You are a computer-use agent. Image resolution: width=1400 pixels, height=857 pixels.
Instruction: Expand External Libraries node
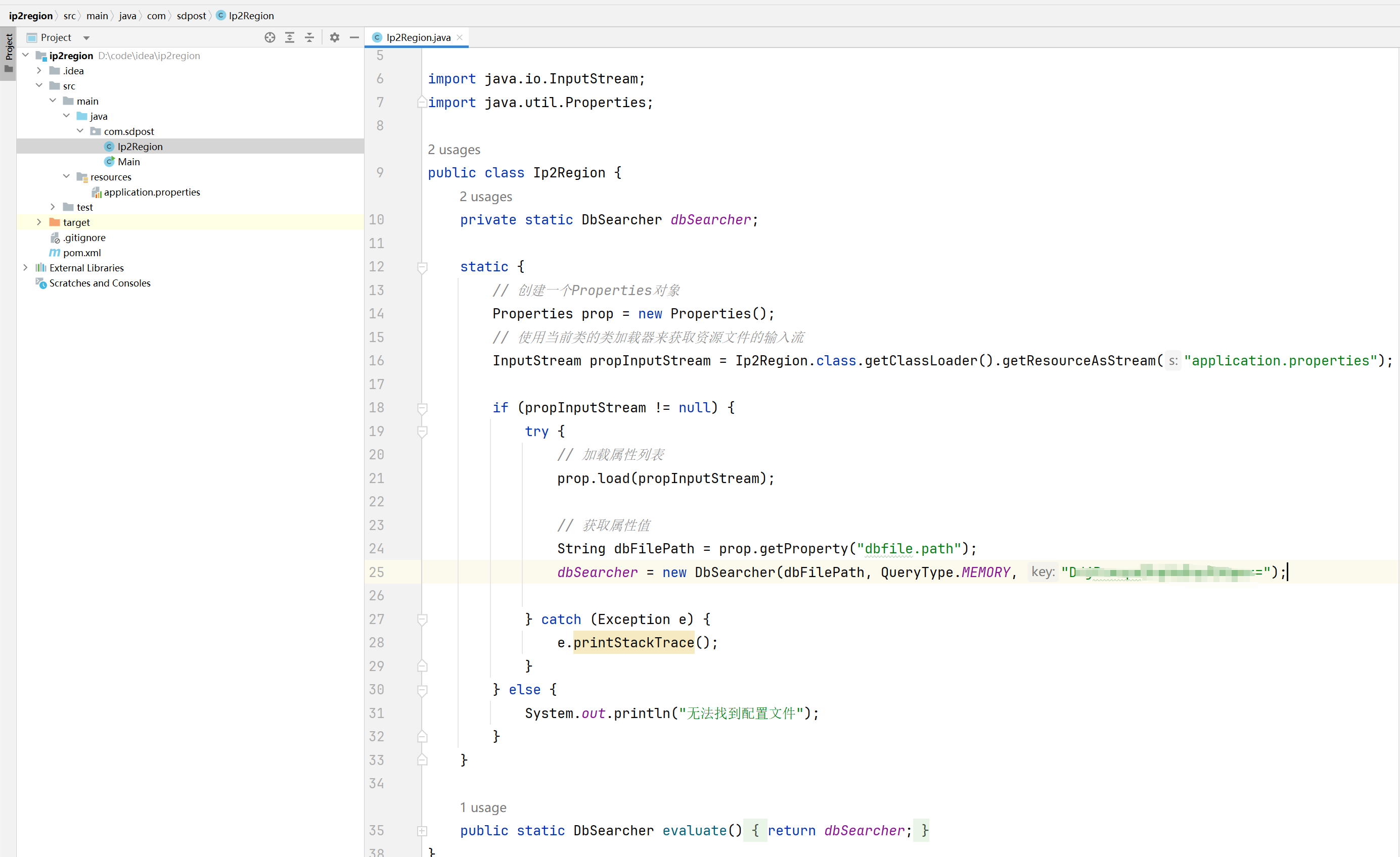tap(25, 267)
